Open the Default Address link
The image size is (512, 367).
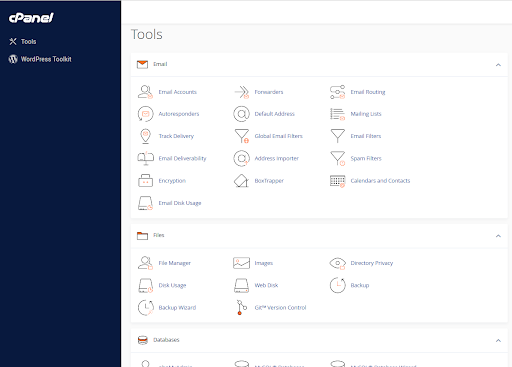pyautogui.click(x=274, y=114)
